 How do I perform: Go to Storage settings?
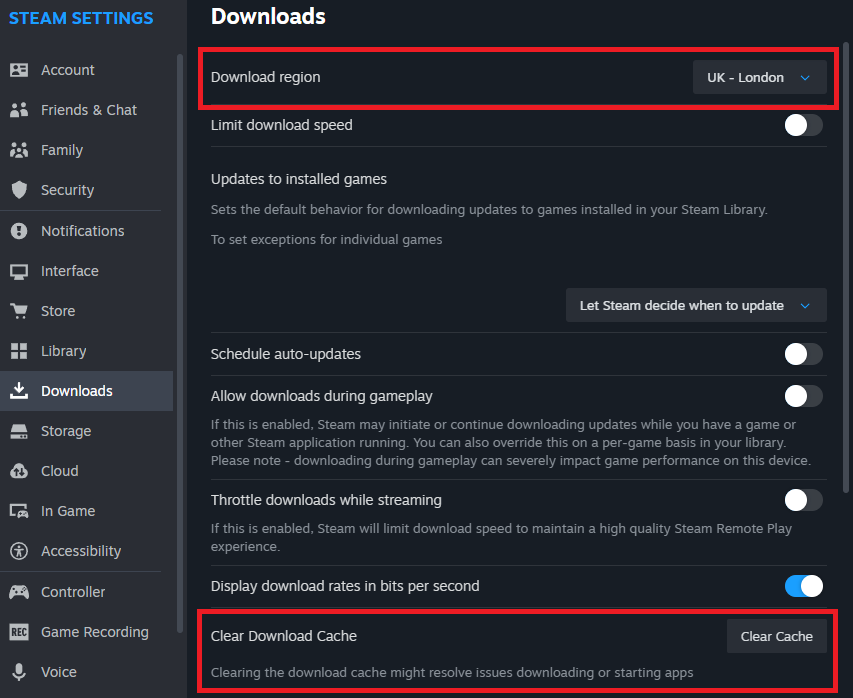[x=66, y=431]
